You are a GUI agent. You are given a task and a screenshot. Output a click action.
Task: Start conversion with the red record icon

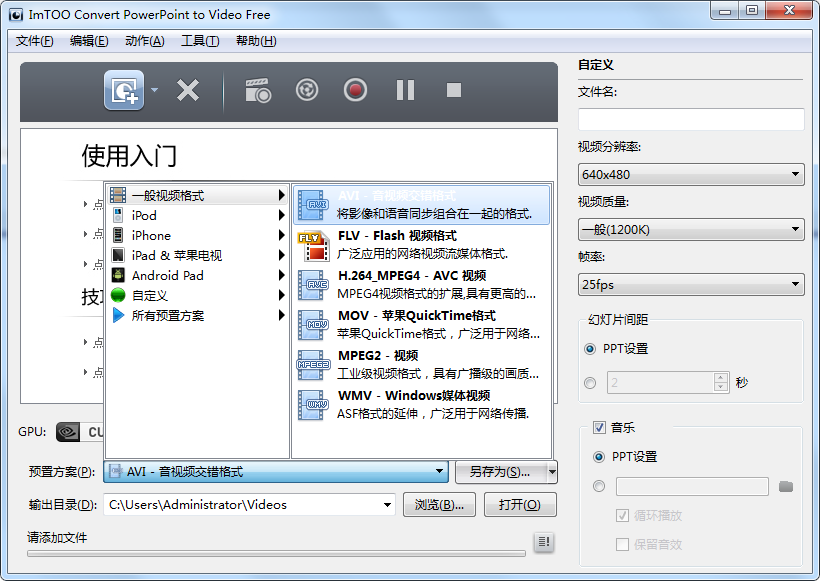tap(355, 90)
